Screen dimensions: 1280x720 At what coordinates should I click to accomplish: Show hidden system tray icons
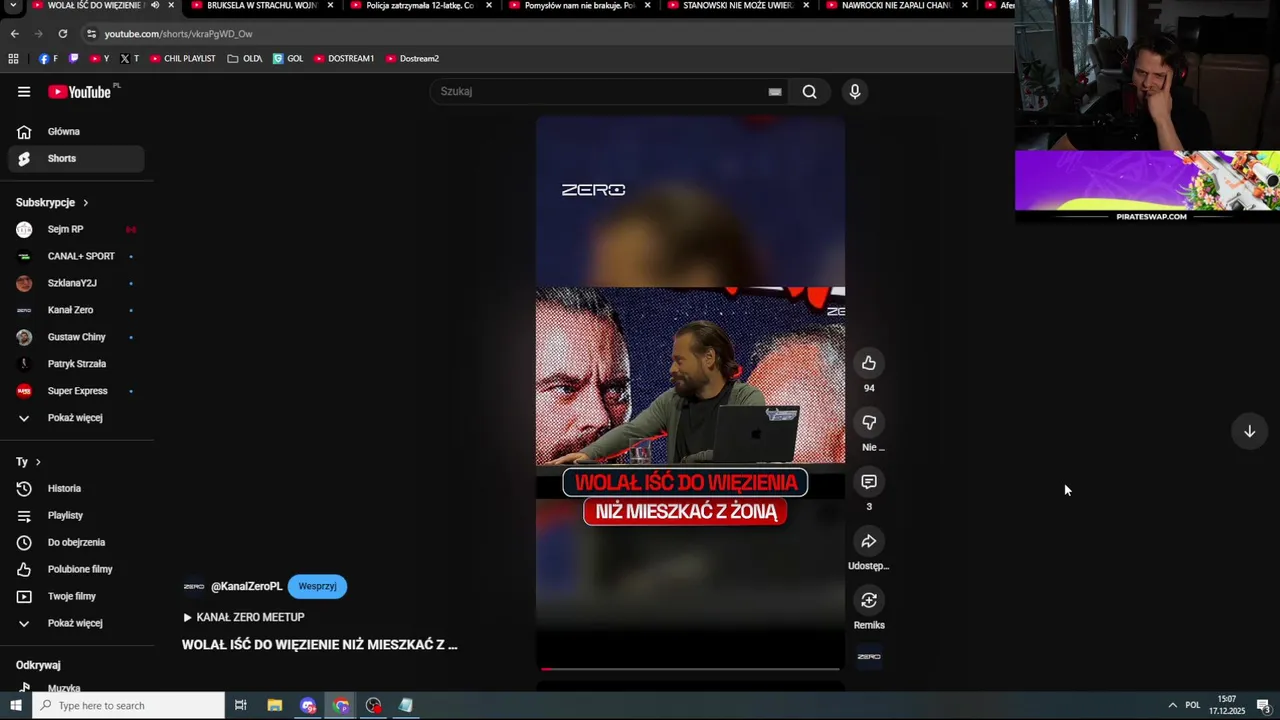pyautogui.click(x=1172, y=706)
